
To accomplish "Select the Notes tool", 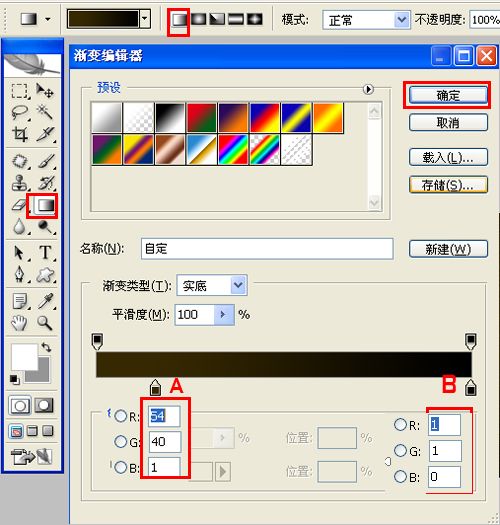I will [19, 301].
